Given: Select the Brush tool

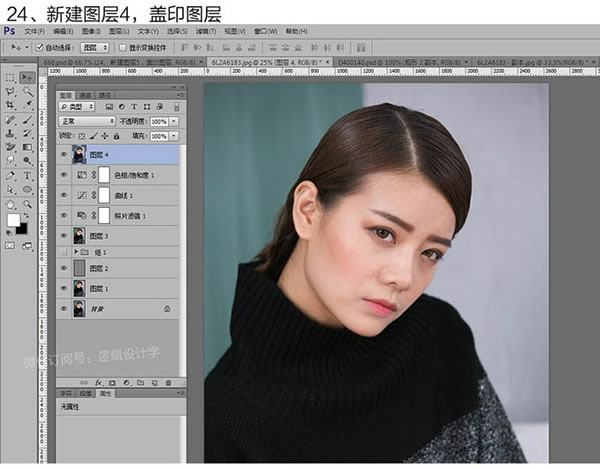Looking at the screenshot, I should [27, 120].
